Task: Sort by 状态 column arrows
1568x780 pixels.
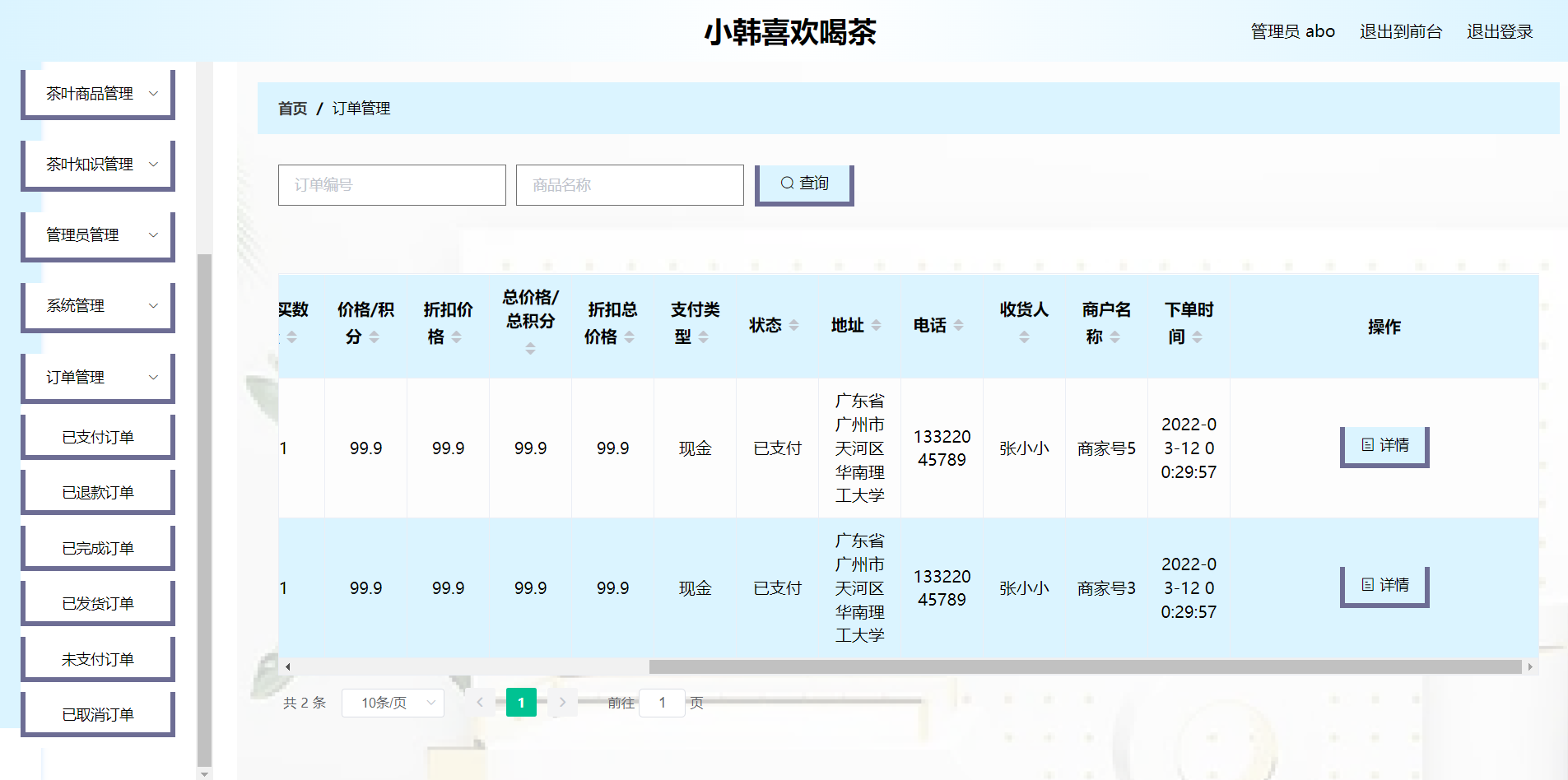Action: pos(794,326)
